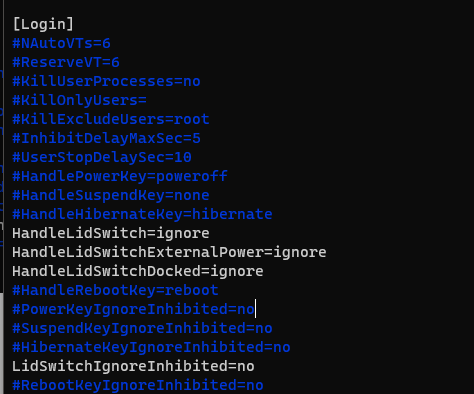
Task: Place cursor on #HibernateKeyIgnoreInhibited=no
Action: 151,347
